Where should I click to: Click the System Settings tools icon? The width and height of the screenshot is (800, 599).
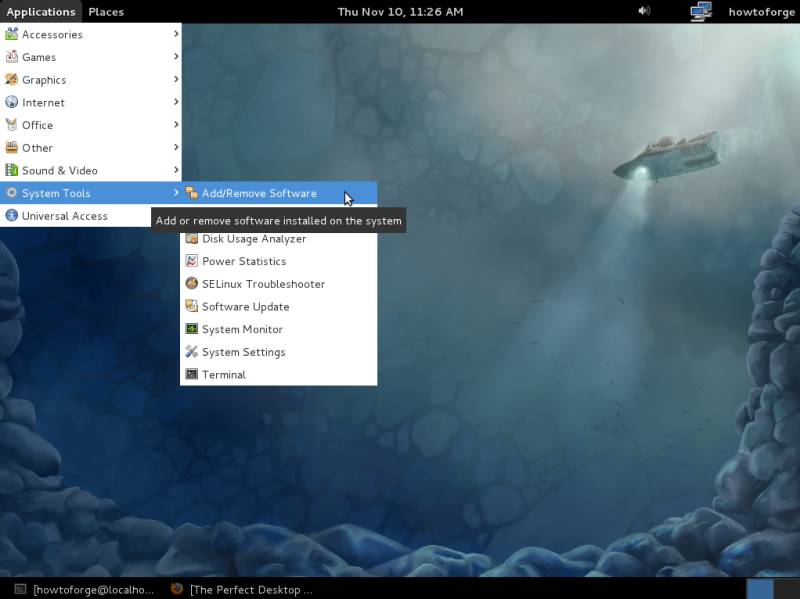[x=192, y=352]
